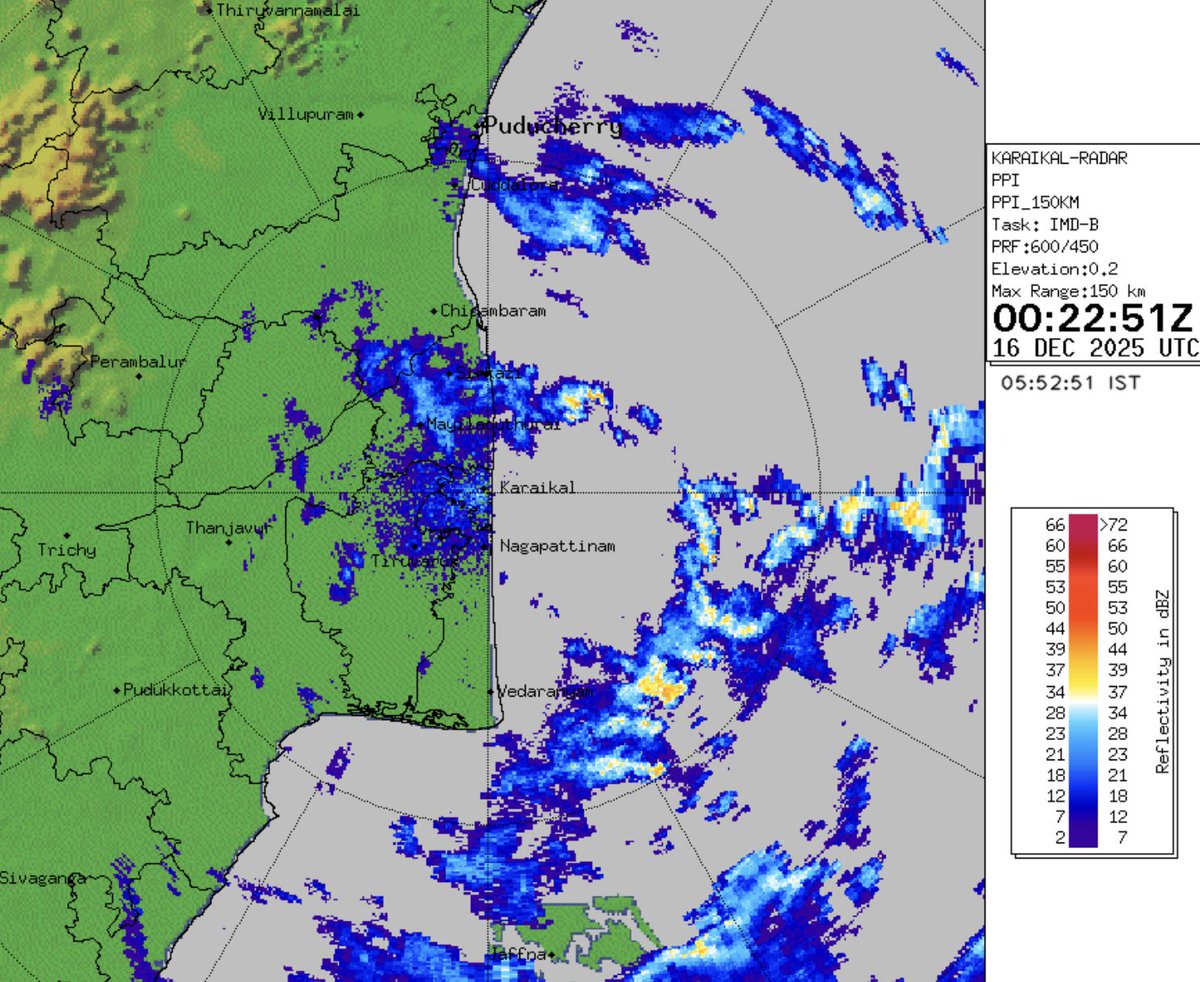Click the Vedaranyam town label

(546, 691)
